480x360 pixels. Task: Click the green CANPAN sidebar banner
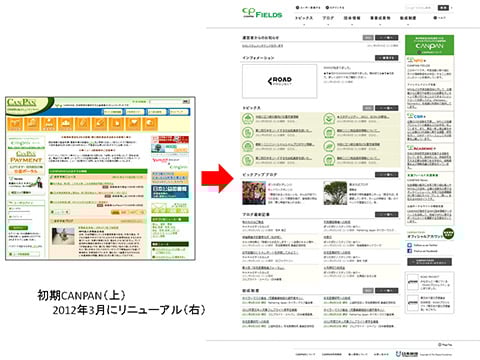pos(429,45)
